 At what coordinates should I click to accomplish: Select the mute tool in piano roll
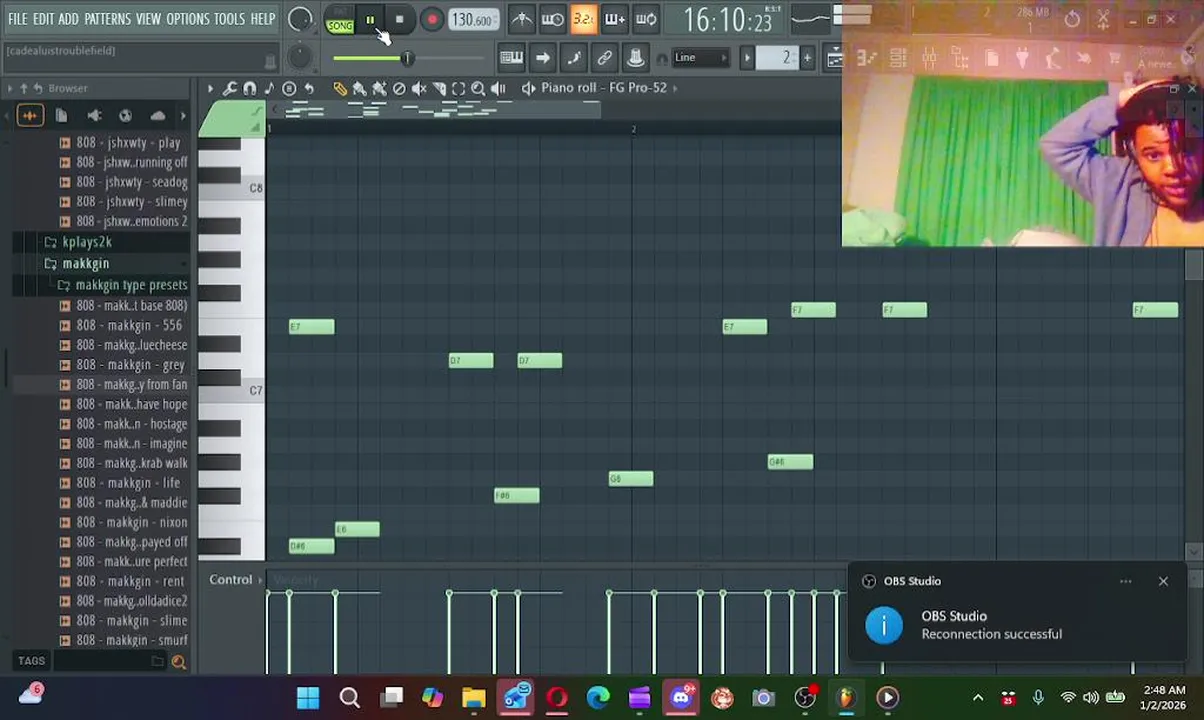[419, 88]
